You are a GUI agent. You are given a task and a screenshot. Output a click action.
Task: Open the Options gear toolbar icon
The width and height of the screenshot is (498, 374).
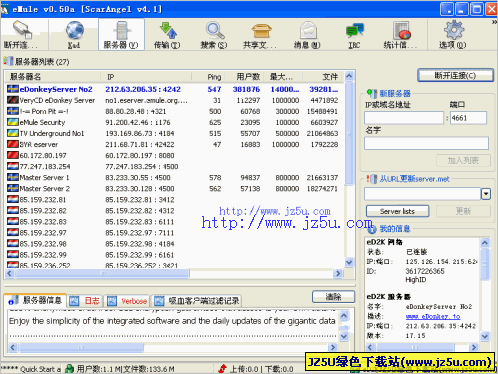tap(453, 30)
